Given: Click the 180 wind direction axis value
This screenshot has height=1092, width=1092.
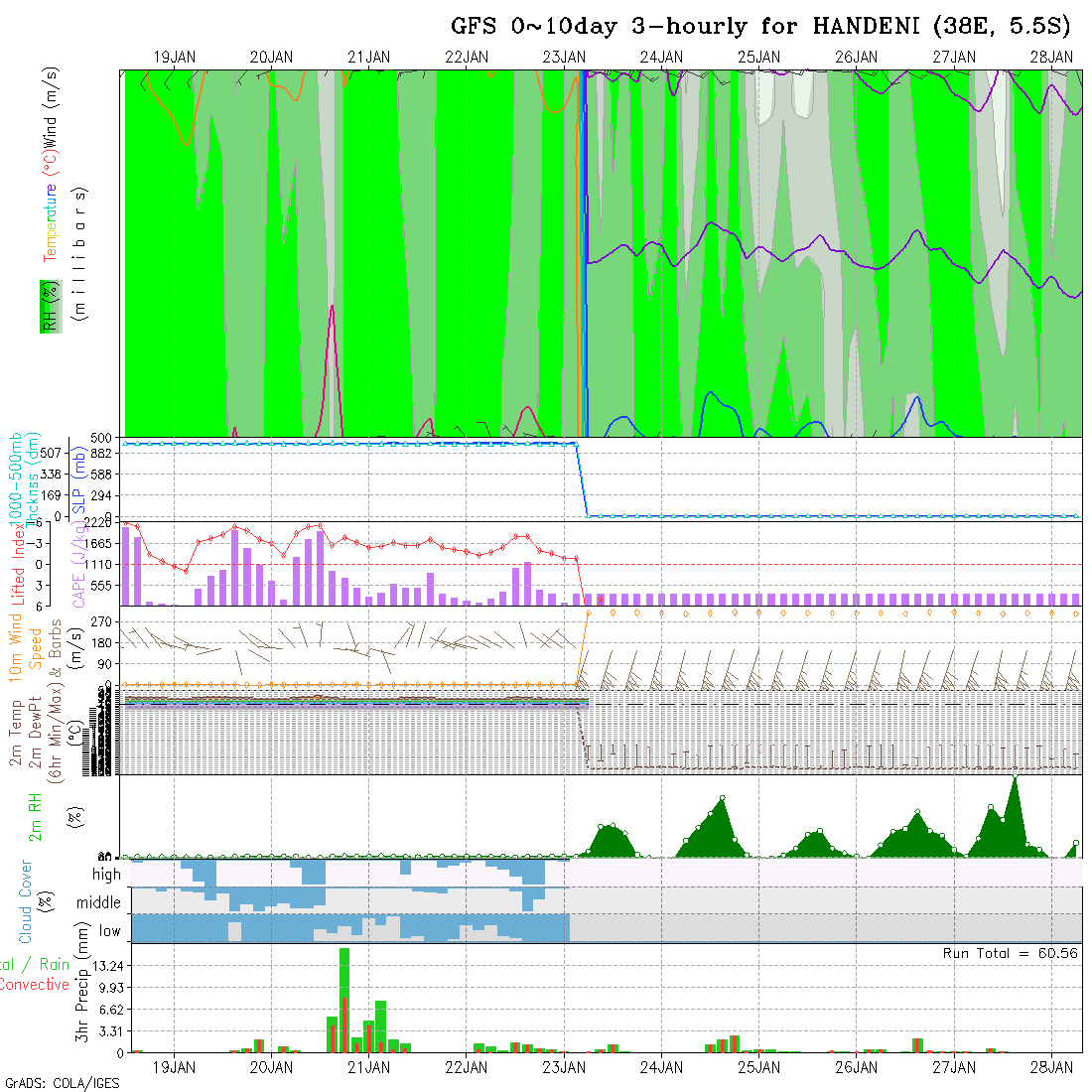Looking at the screenshot, I should pos(101,643).
